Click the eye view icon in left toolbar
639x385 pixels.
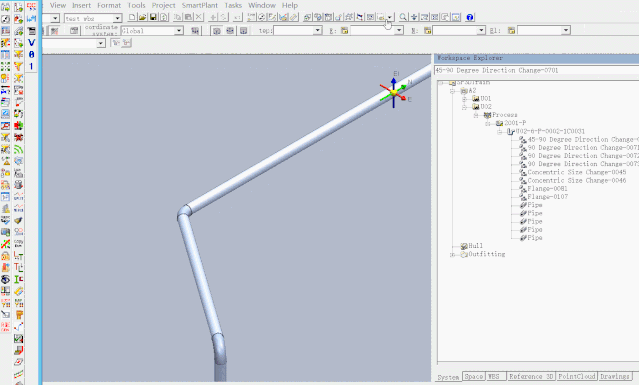coord(5,279)
